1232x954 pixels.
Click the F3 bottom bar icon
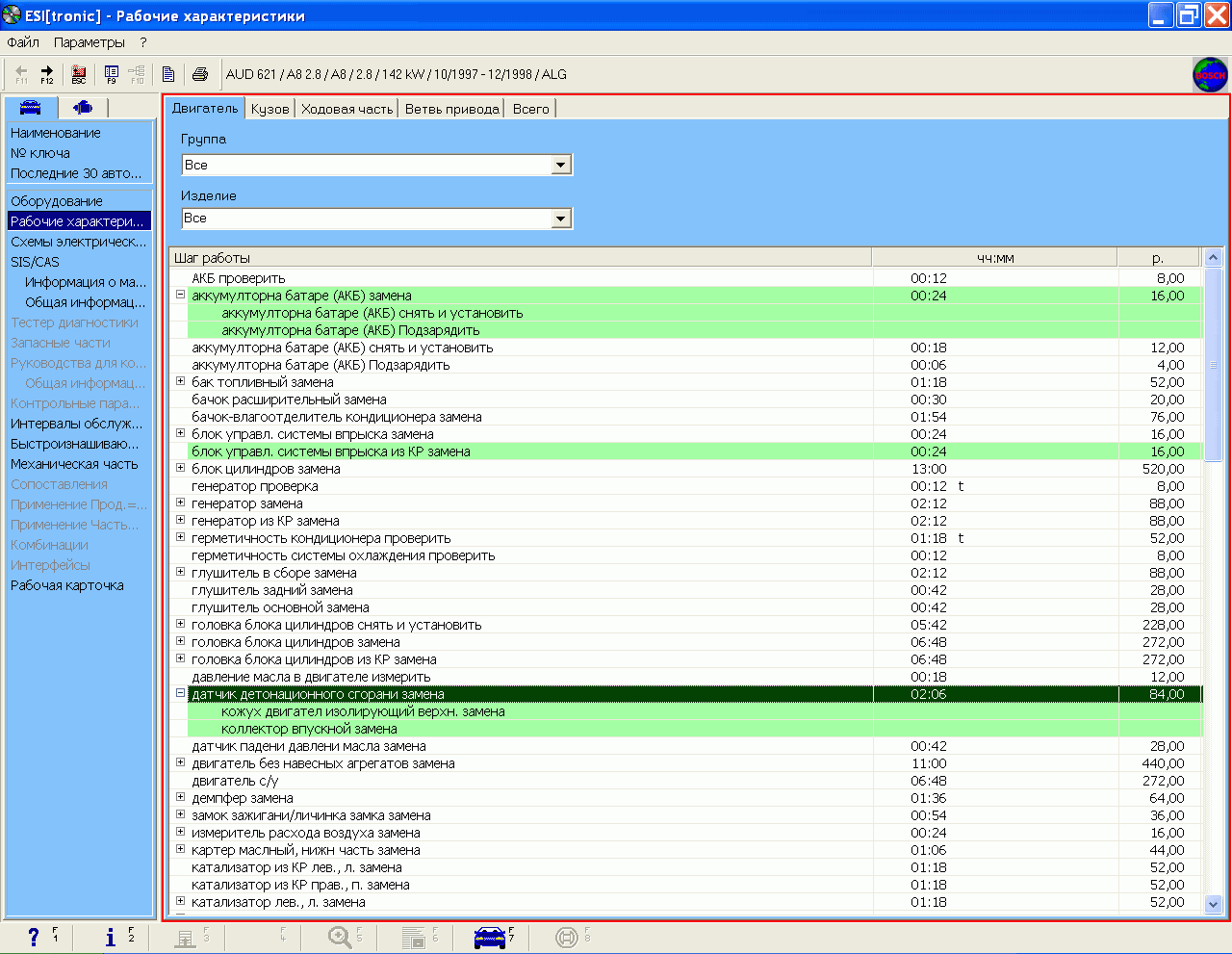(185, 937)
